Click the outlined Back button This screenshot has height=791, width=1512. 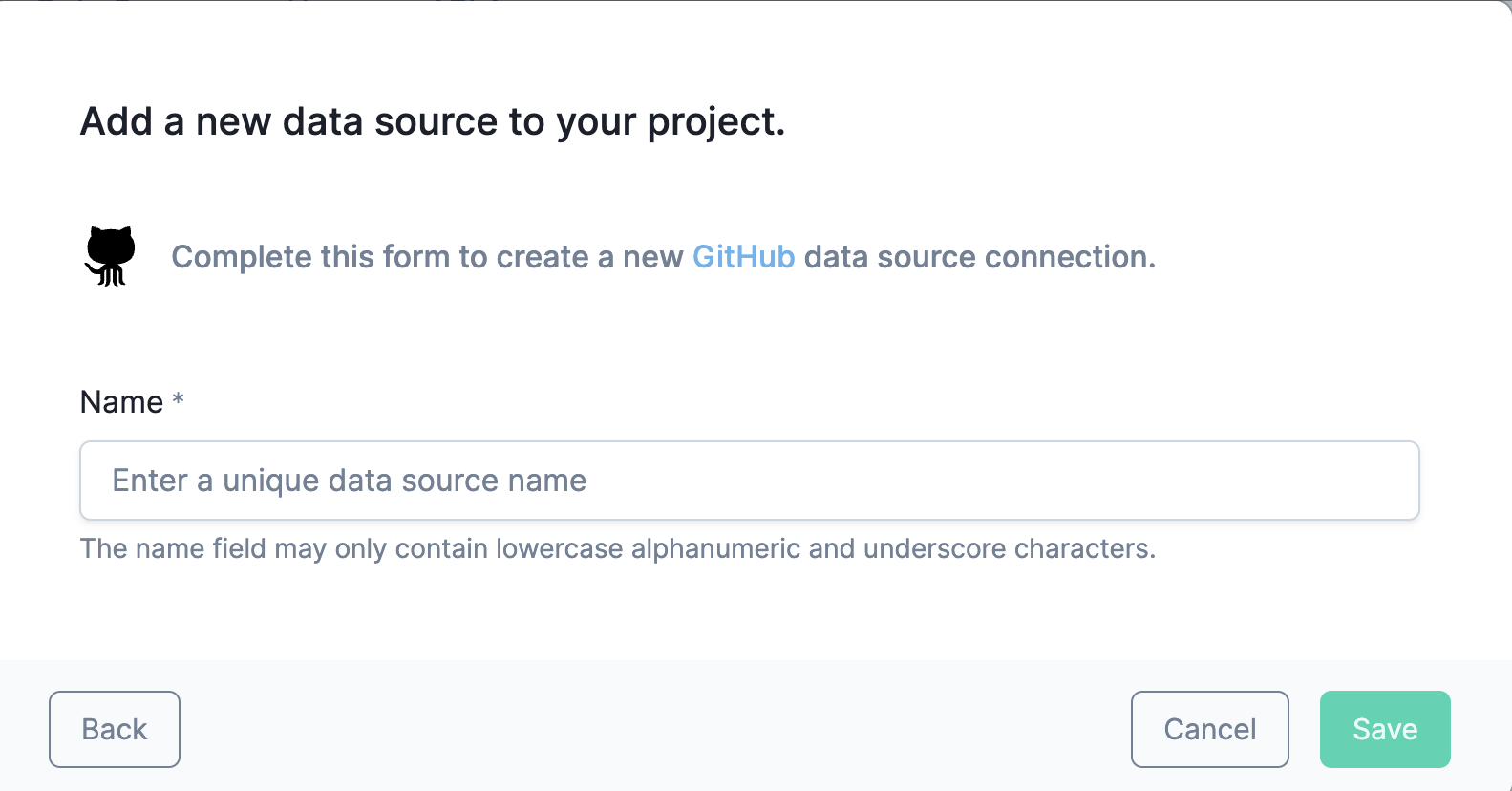[x=115, y=729]
